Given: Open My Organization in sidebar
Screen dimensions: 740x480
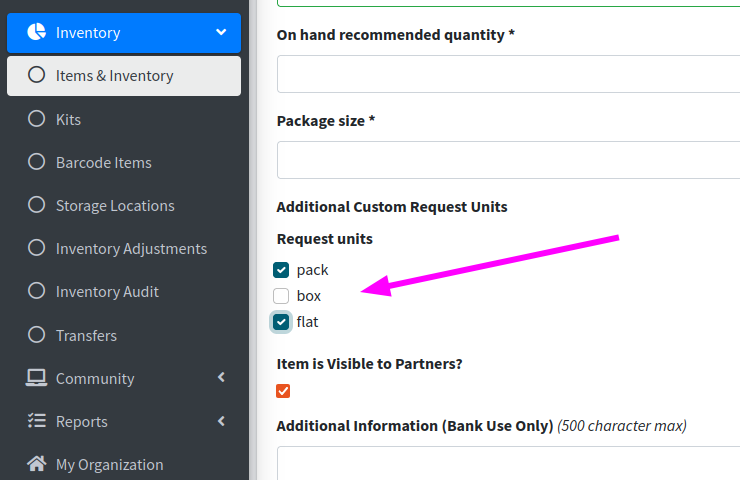Looking at the screenshot, I should pyautogui.click(x=124, y=464).
